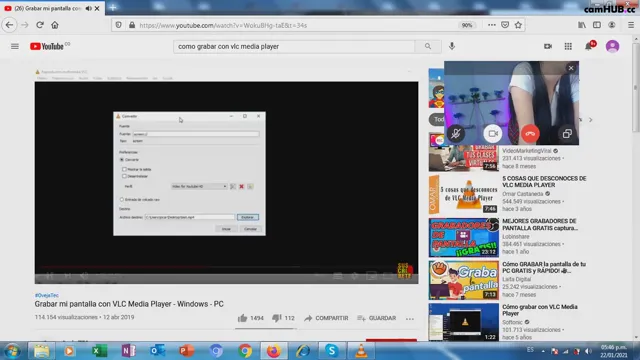Start voice search with microphone icon
This screenshot has width=640, height=360.
(452, 46)
